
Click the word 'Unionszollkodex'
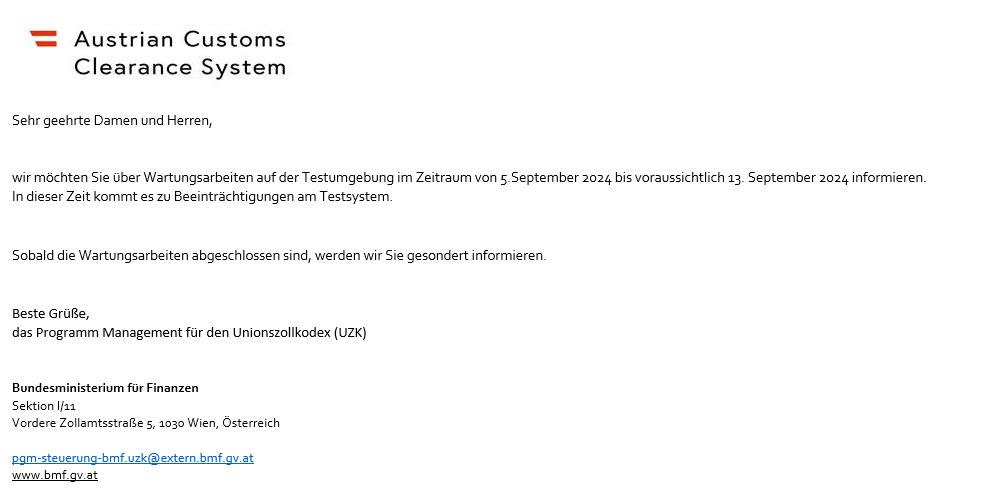(282, 332)
